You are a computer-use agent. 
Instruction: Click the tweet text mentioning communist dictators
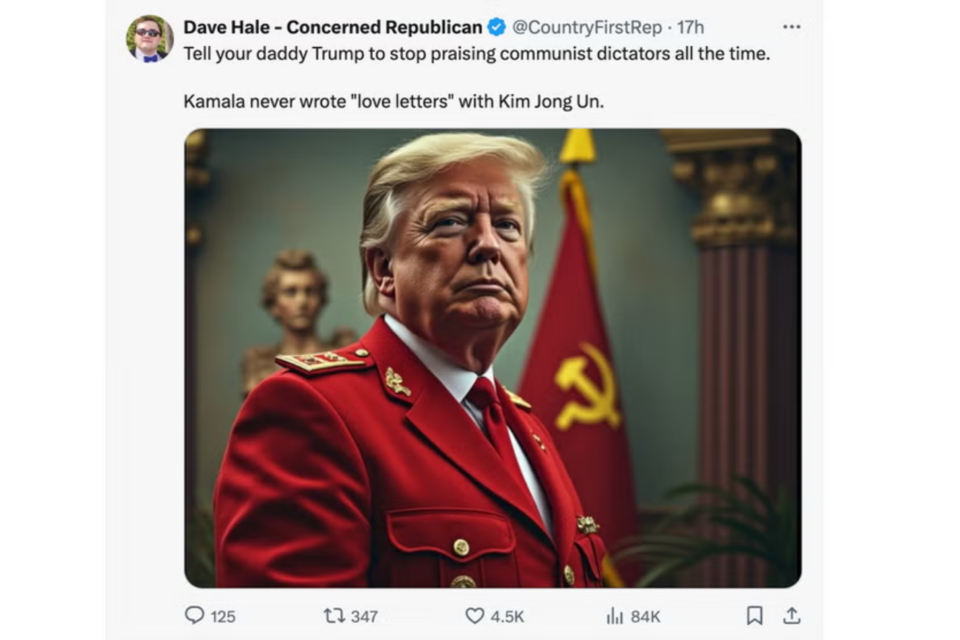476,54
